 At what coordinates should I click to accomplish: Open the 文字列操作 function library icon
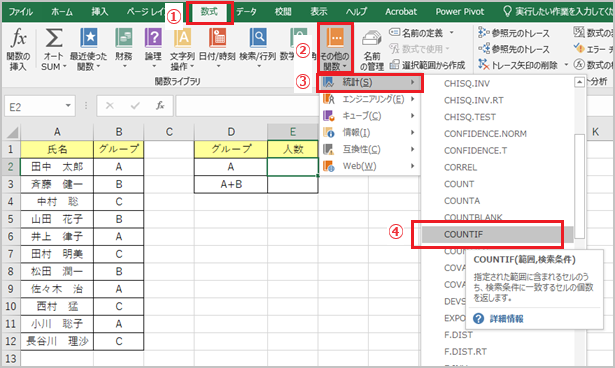coord(182,38)
